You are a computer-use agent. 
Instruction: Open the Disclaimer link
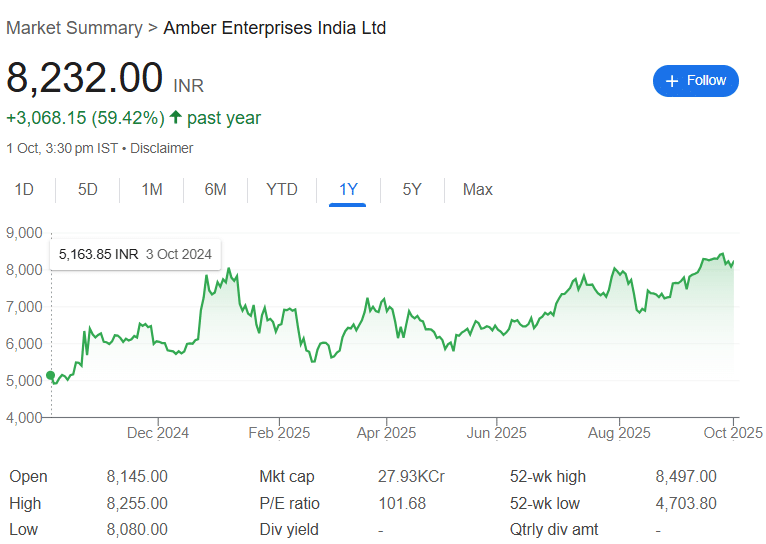pos(162,148)
